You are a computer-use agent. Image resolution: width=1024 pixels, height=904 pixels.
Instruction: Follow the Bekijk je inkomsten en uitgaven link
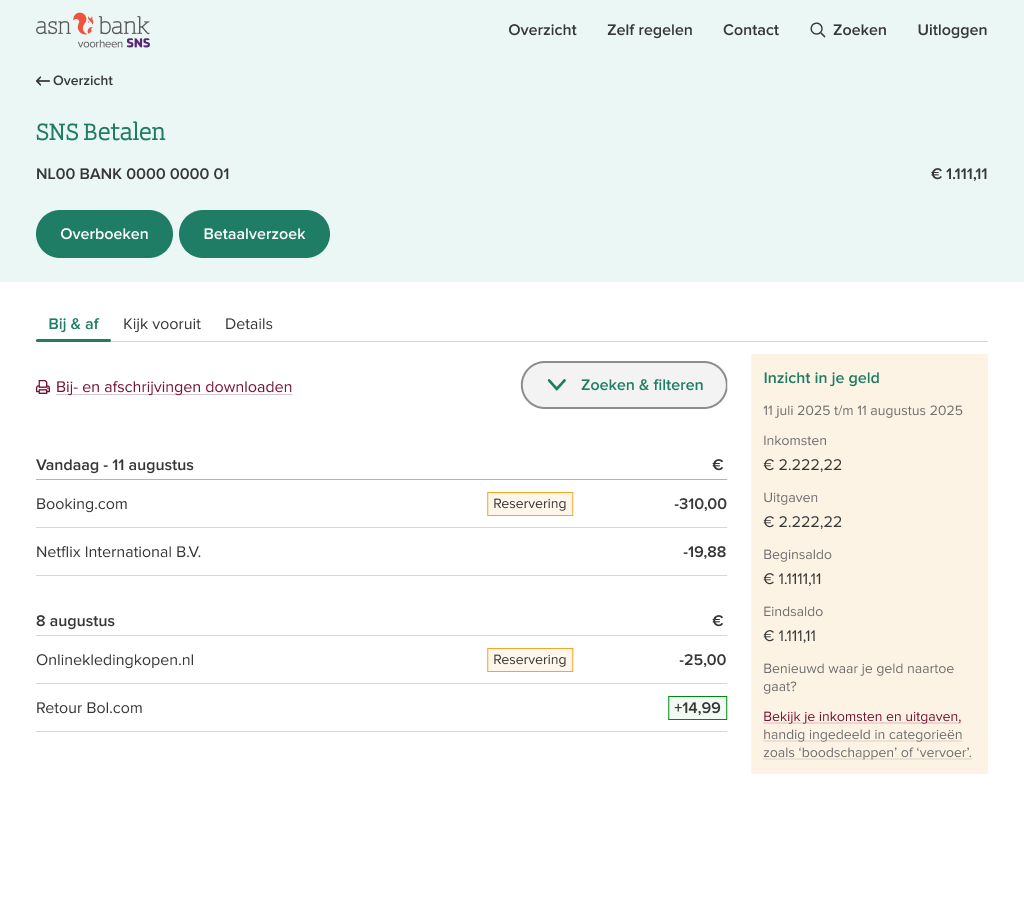[x=861, y=716]
